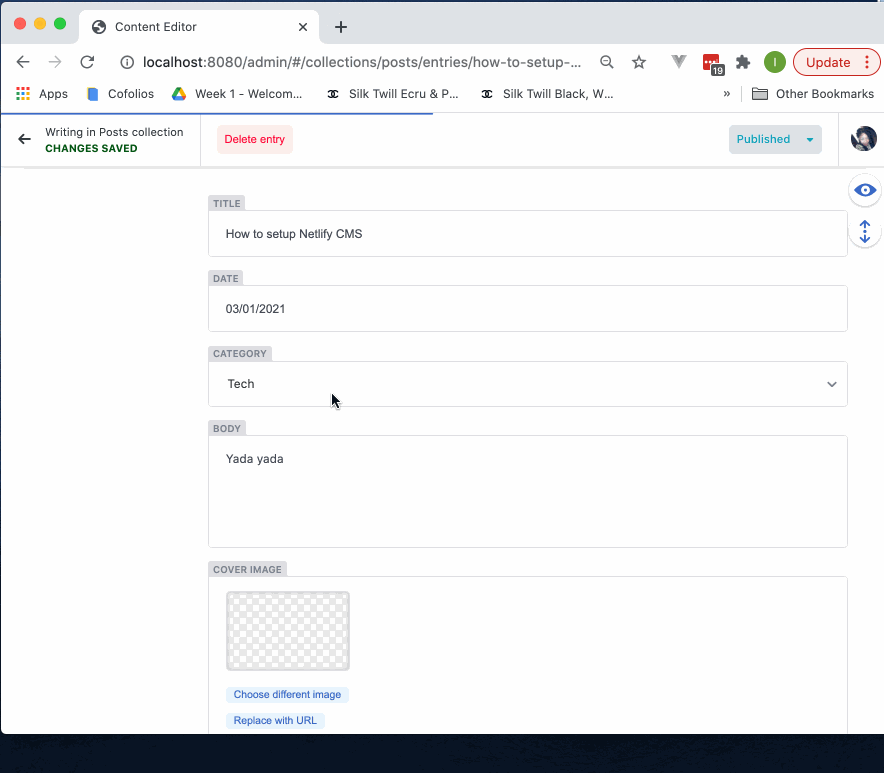This screenshot has height=773, width=884.
Task: Toggle publish state via Published control
Action: pyautogui.click(x=763, y=139)
